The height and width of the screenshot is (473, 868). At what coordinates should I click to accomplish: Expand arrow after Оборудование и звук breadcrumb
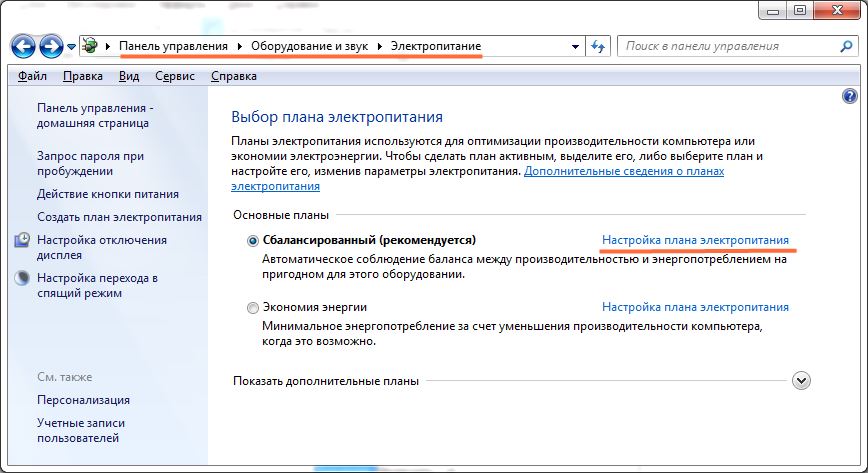click(380, 47)
